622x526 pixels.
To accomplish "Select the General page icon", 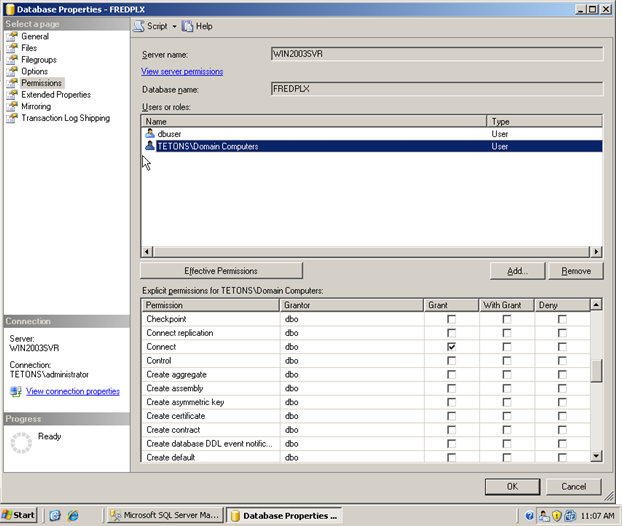I will (12, 36).
